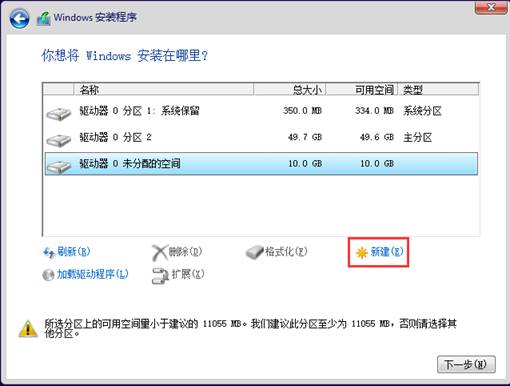Viewport: 510px width, 386px height.
Task: Click the format disk icon
Action: (x=255, y=252)
